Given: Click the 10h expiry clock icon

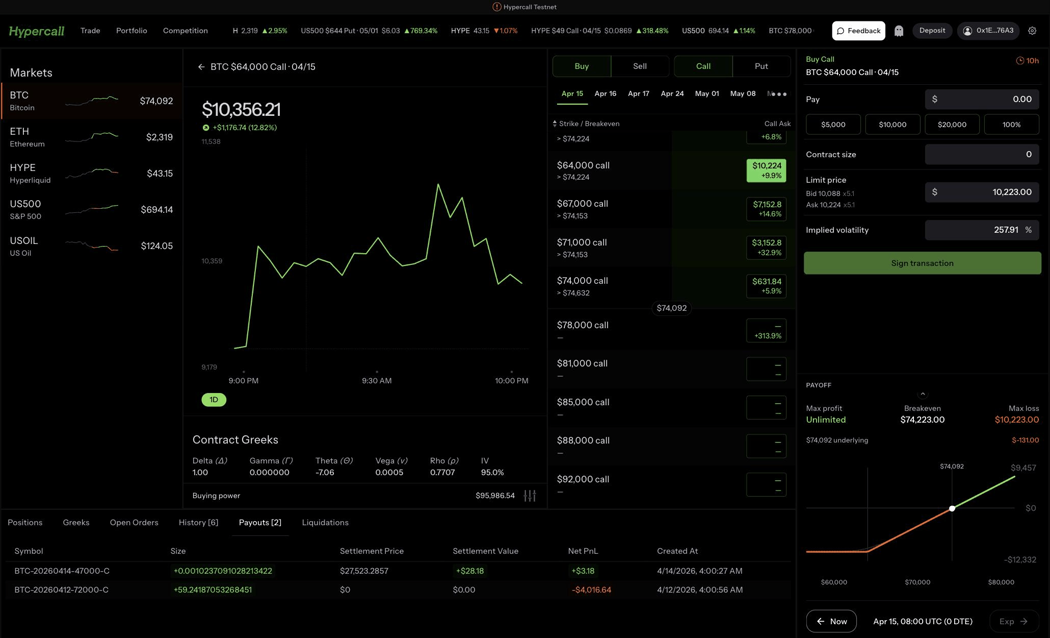Looking at the screenshot, I should 1020,61.
